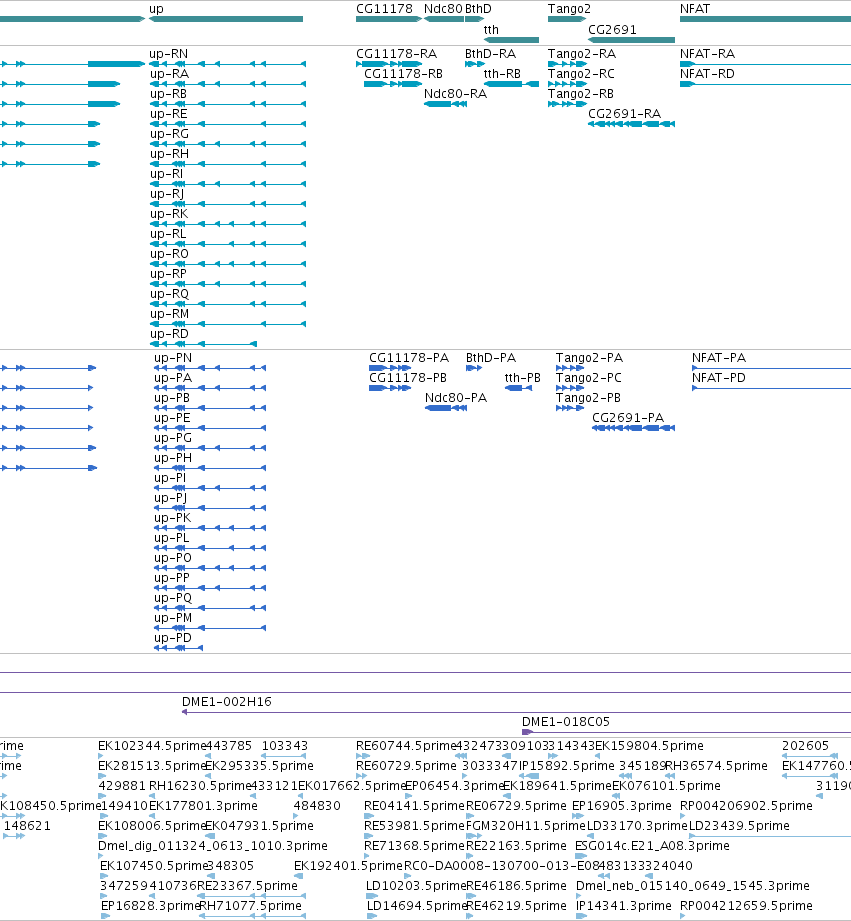
Task: Click the up-RH transcript label
Action: pyautogui.click(x=170, y=153)
